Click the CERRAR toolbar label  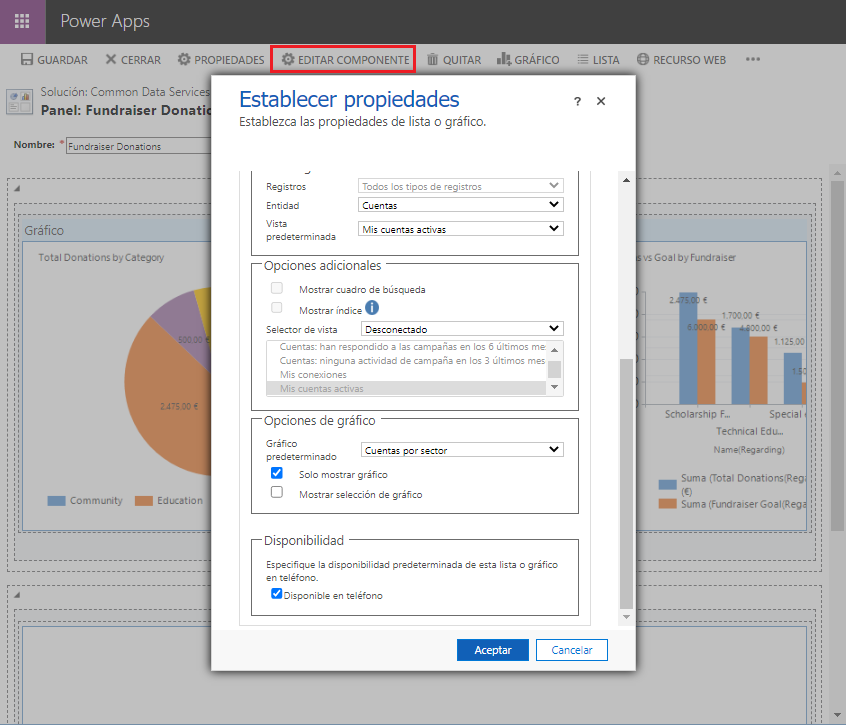point(141,60)
